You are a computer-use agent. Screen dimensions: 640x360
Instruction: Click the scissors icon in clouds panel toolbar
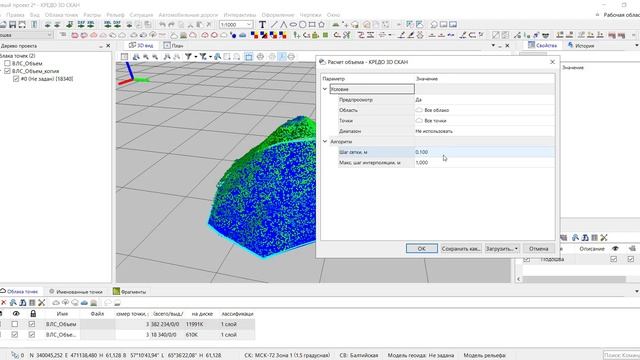[42, 302]
